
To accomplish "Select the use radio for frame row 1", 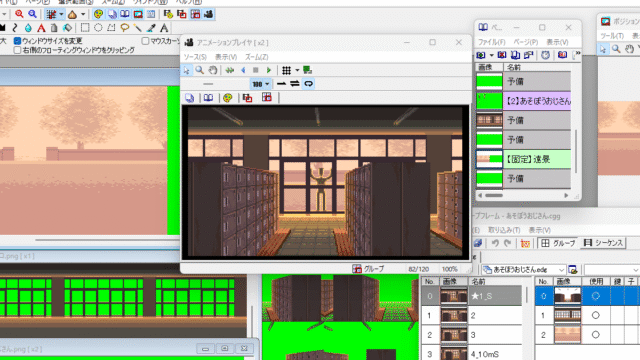I will pyautogui.click(x=596, y=315).
